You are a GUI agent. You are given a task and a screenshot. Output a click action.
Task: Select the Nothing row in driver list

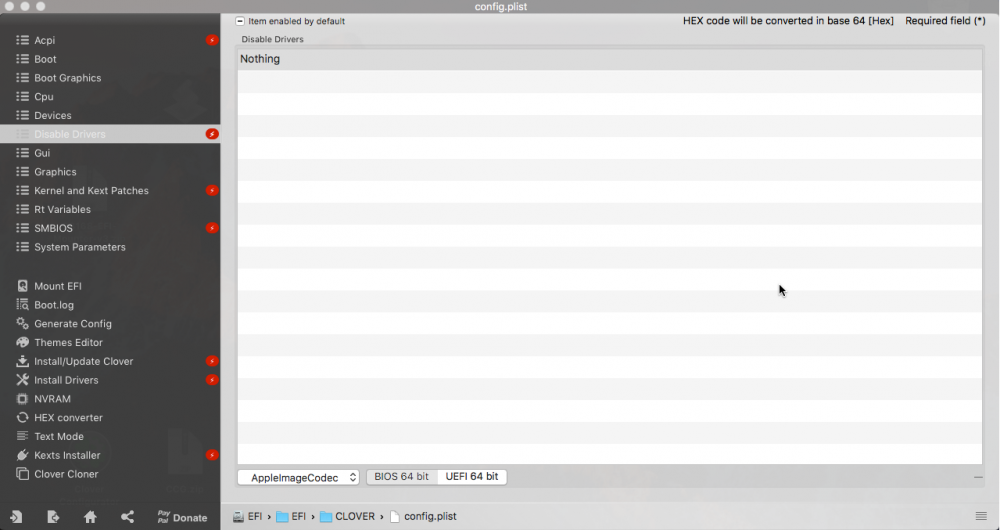(610, 59)
